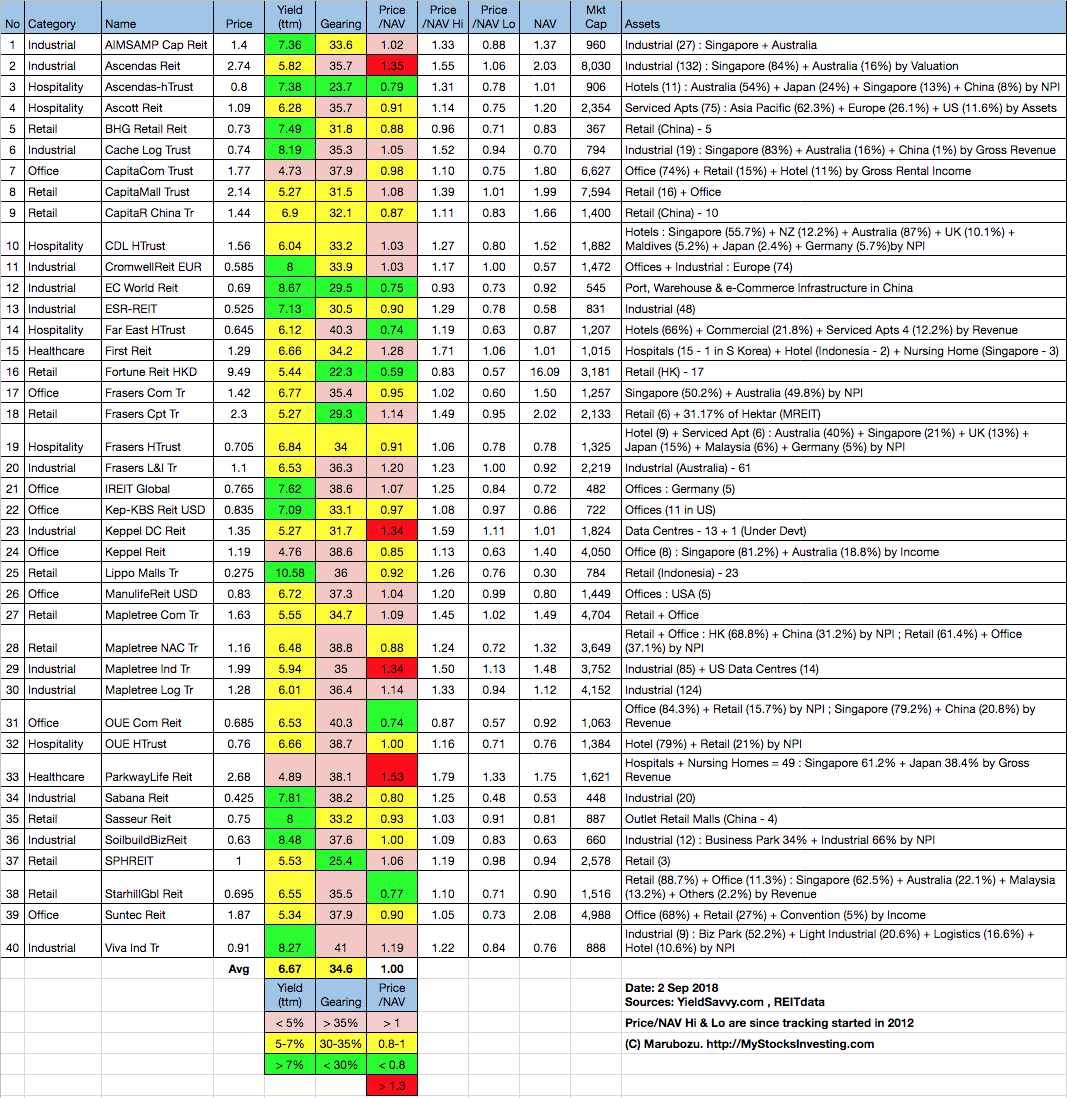Select the Frasers HTrust name cell
The width and height of the screenshot is (1067, 1098).
click(157, 440)
